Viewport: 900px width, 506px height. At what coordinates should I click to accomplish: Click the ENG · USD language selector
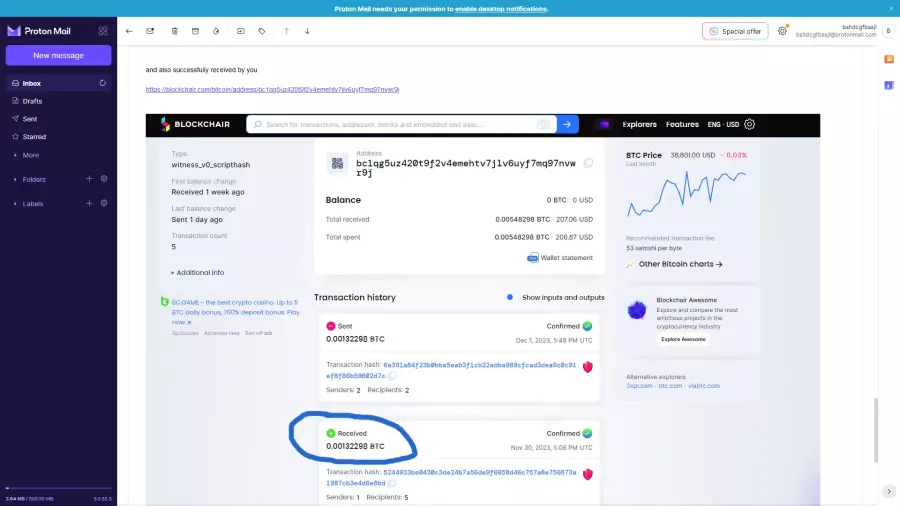723,124
